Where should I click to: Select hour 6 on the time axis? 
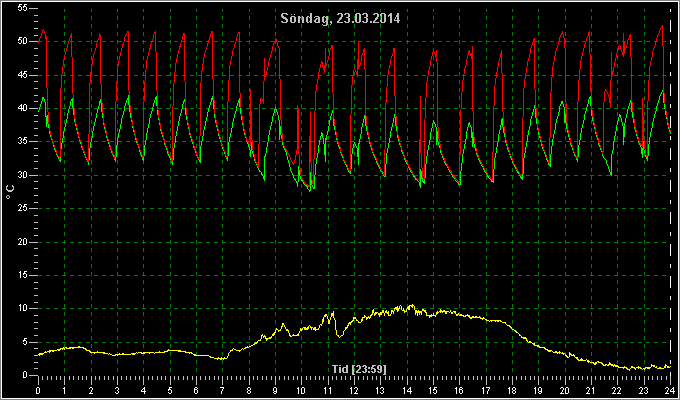coord(196,390)
